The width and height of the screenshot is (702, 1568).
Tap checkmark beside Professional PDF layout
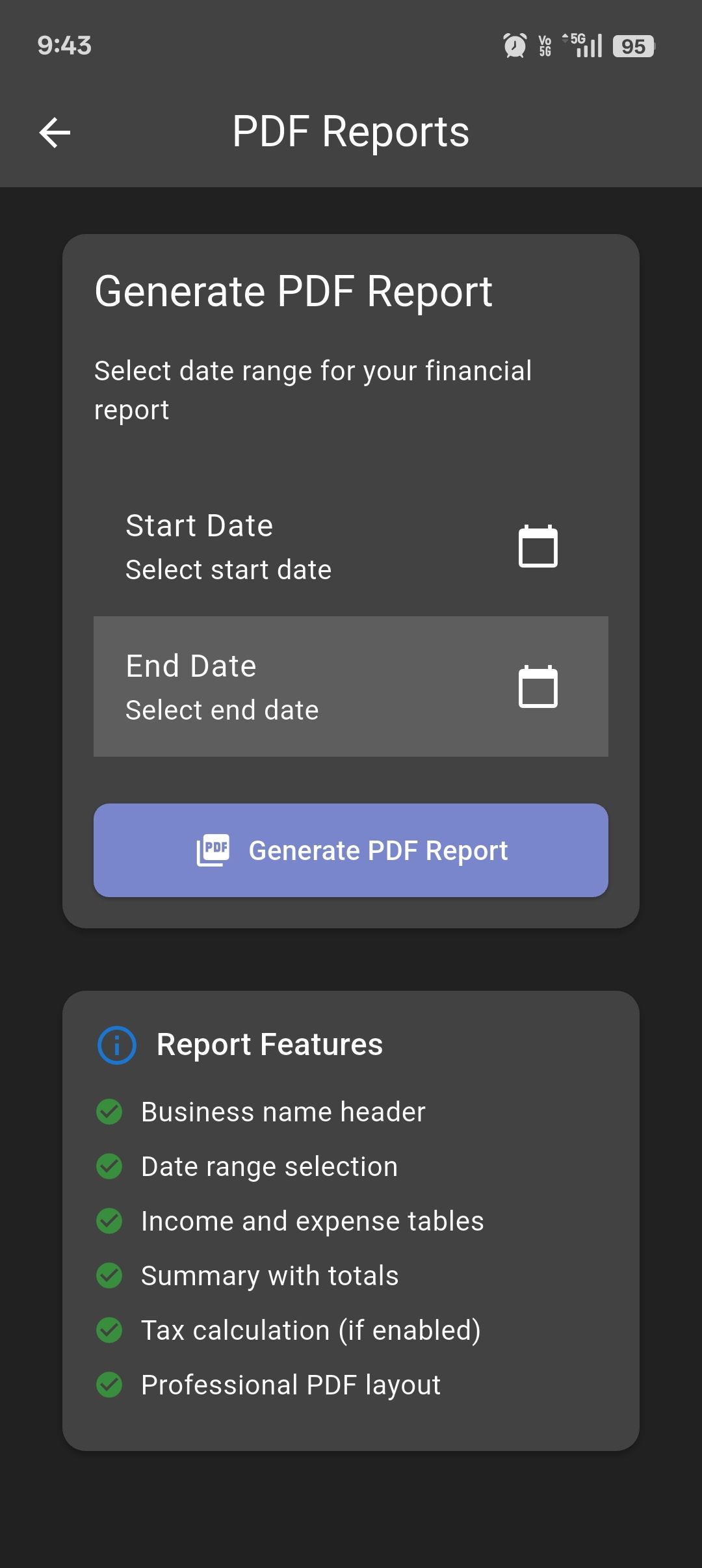coord(109,1385)
